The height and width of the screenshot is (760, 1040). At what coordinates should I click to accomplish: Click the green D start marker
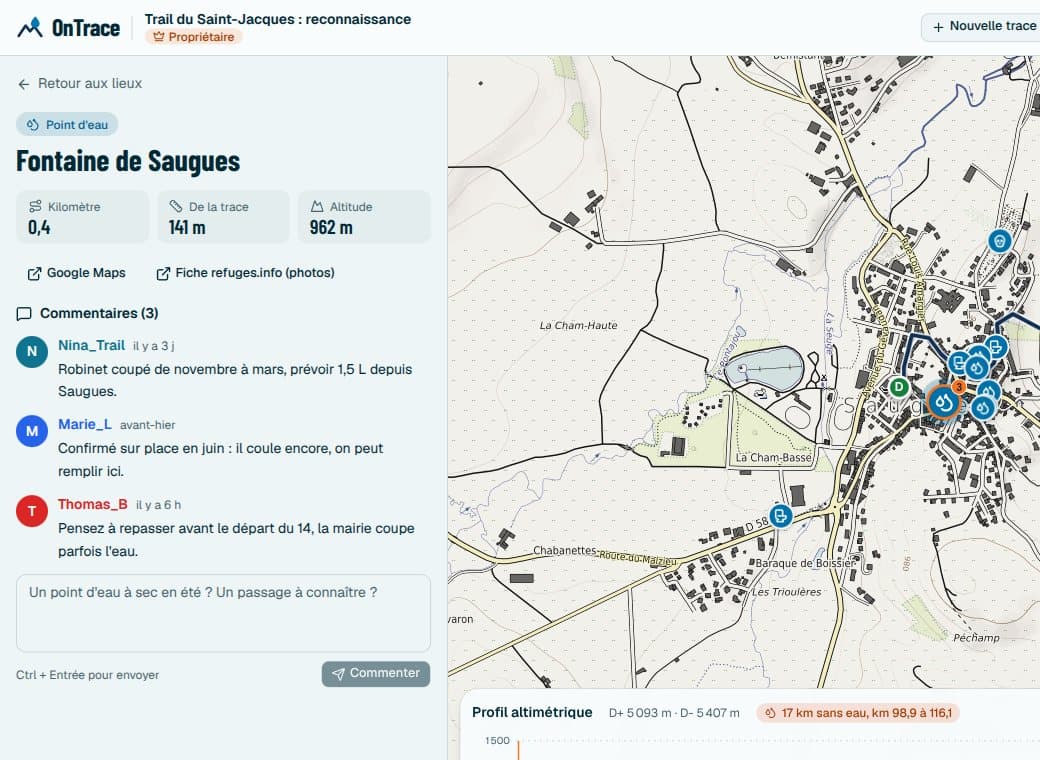[x=899, y=387]
